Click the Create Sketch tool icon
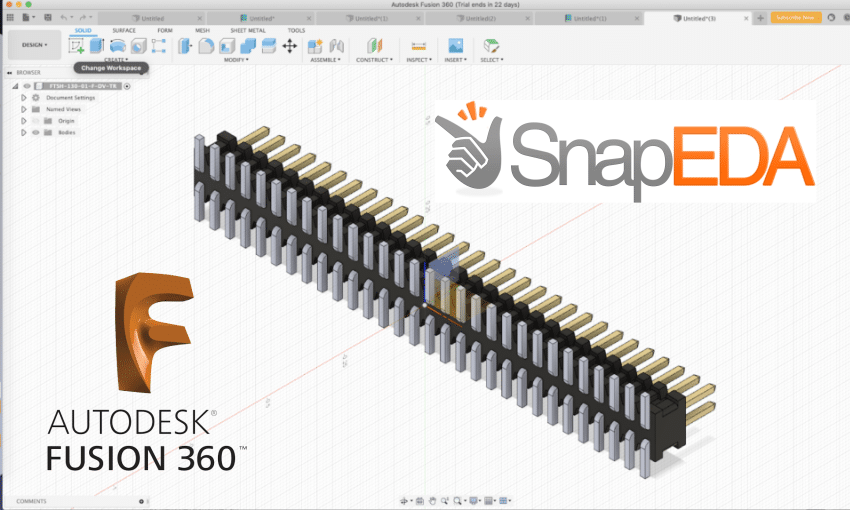This screenshot has height=510, width=850. (76, 46)
